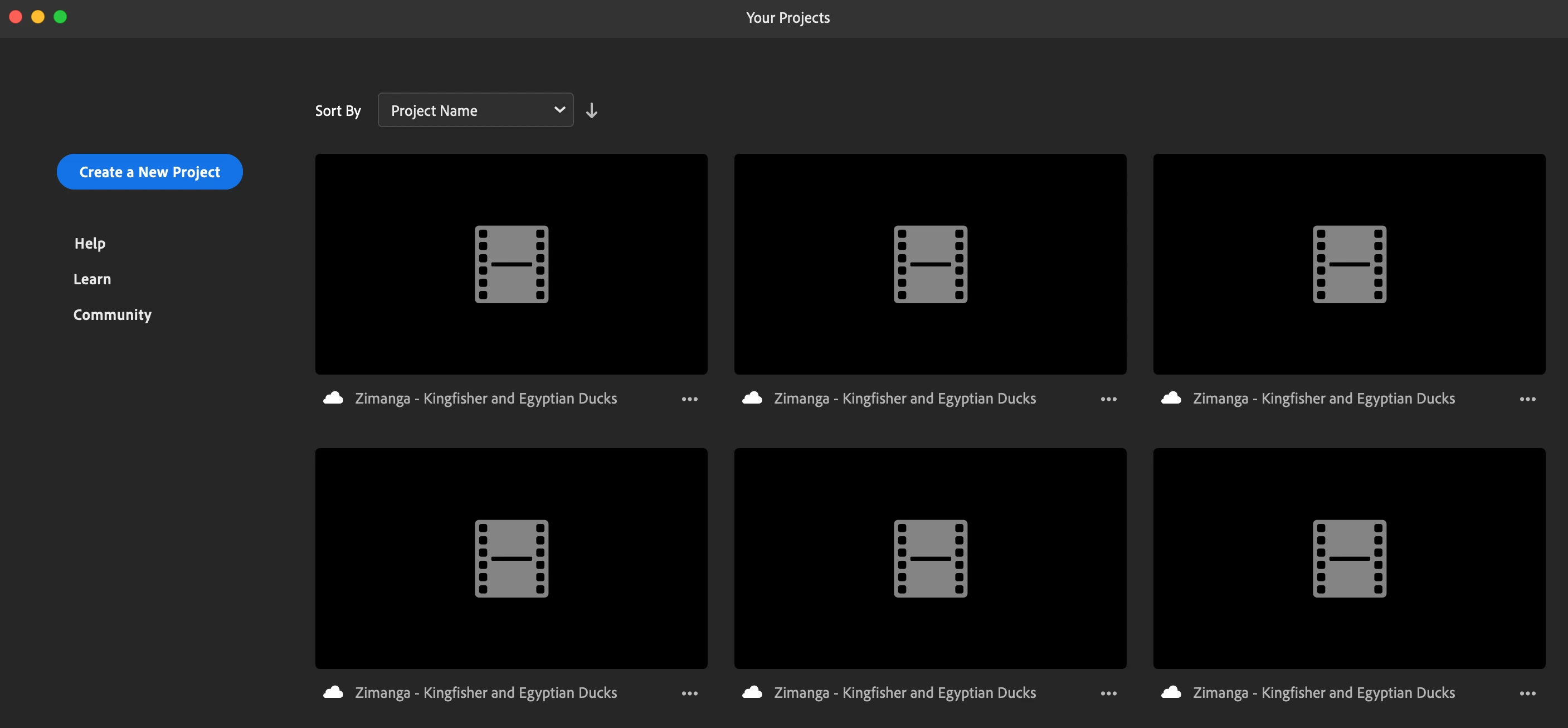1568x728 pixels.
Task: Click the cloud icon of the bottom-middle project
Action: coord(752,693)
